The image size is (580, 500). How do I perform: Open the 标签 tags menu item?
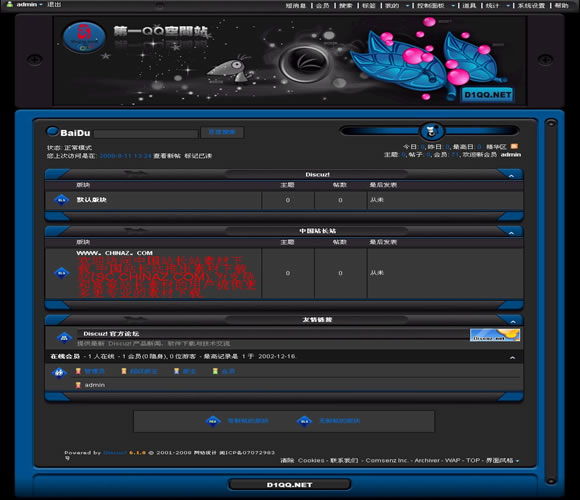[369, 6]
